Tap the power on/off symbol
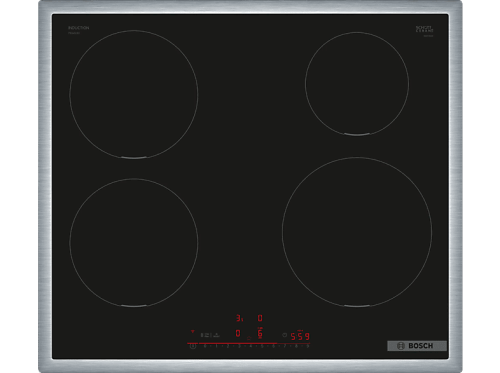This screenshot has width=500, height=373. tap(193, 346)
